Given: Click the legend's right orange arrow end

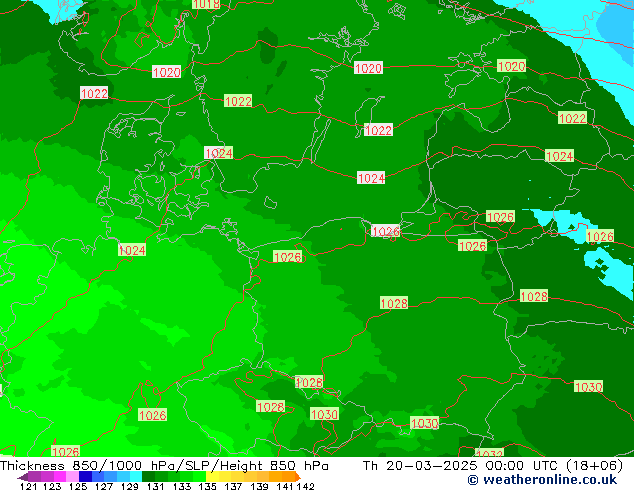Looking at the screenshot, I should (298, 477).
